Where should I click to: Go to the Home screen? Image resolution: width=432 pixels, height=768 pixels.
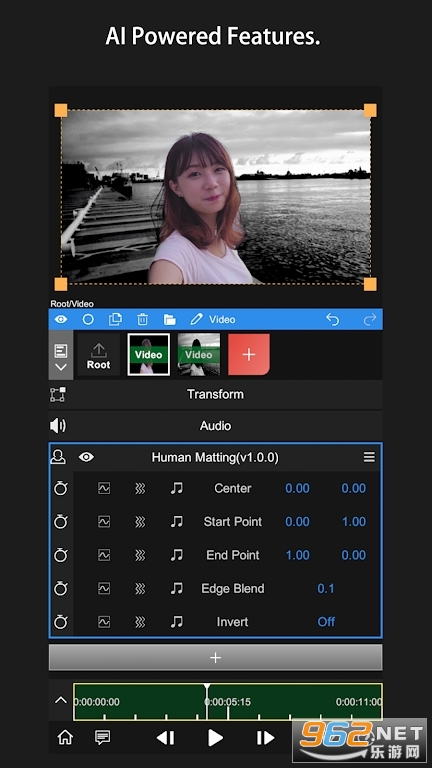click(x=65, y=737)
